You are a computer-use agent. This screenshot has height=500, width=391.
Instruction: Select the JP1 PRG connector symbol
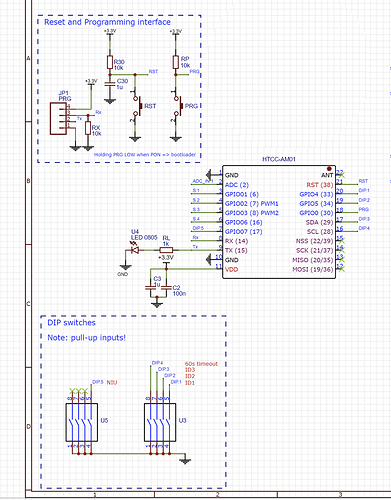(x=58, y=119)
